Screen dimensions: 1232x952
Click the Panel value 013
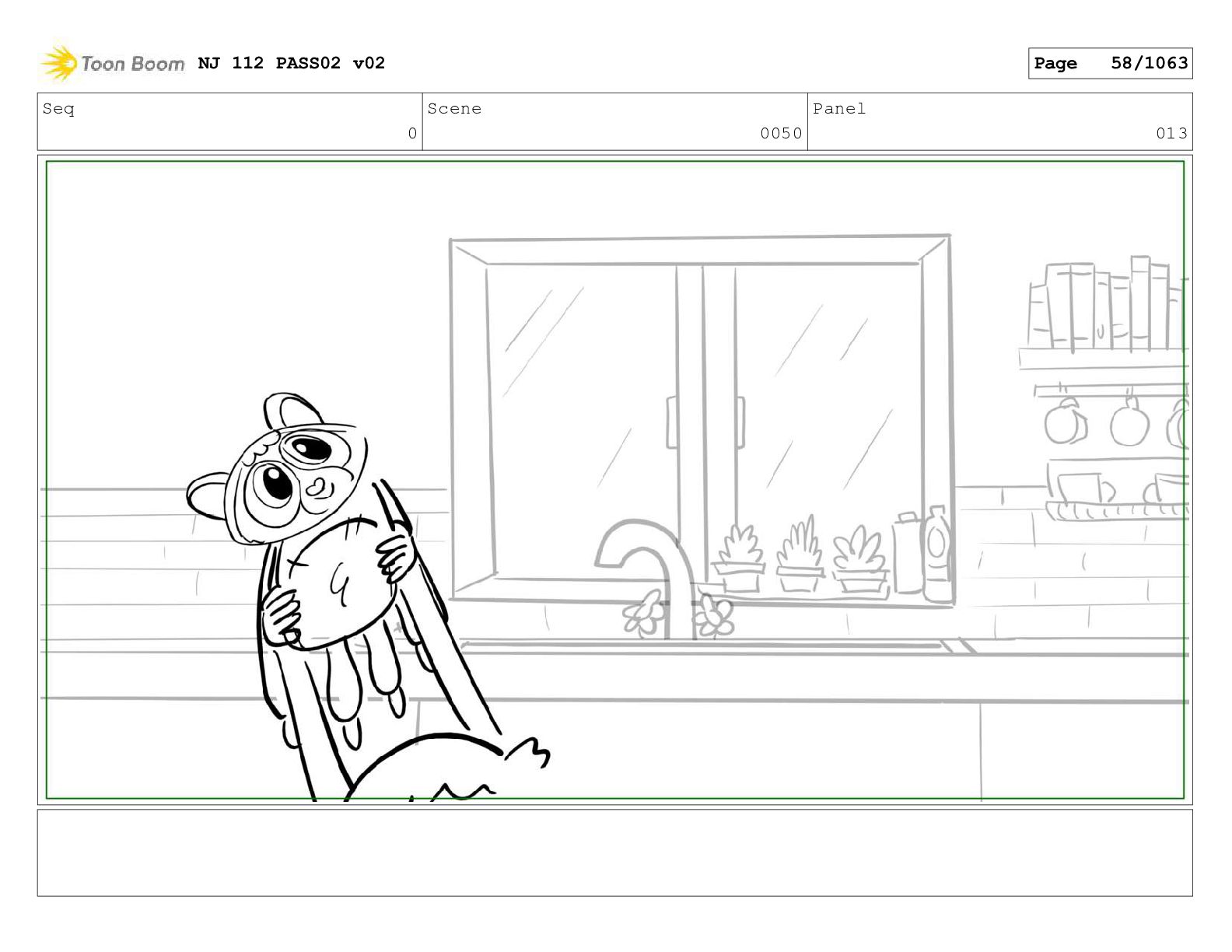(x=1171, y=134)
